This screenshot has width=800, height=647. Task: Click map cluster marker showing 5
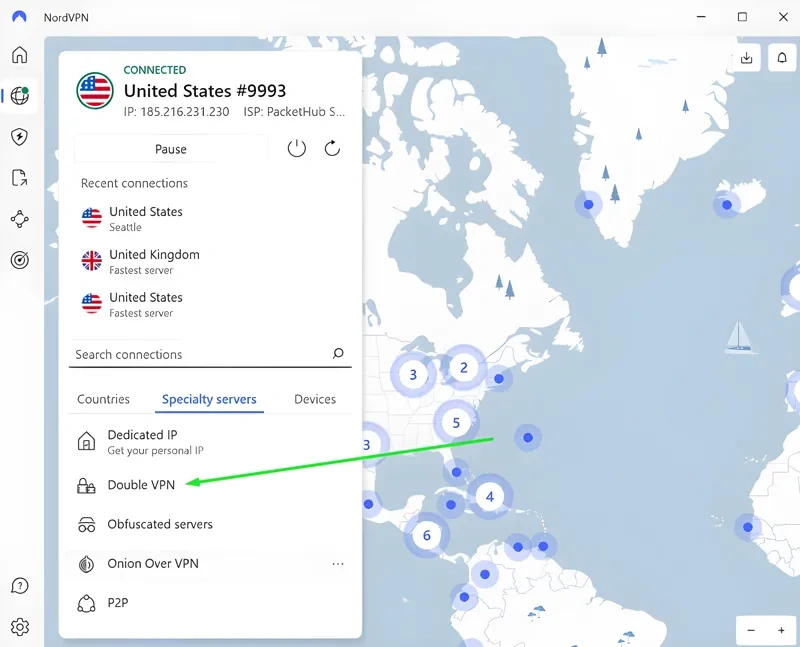coord(456,422)
